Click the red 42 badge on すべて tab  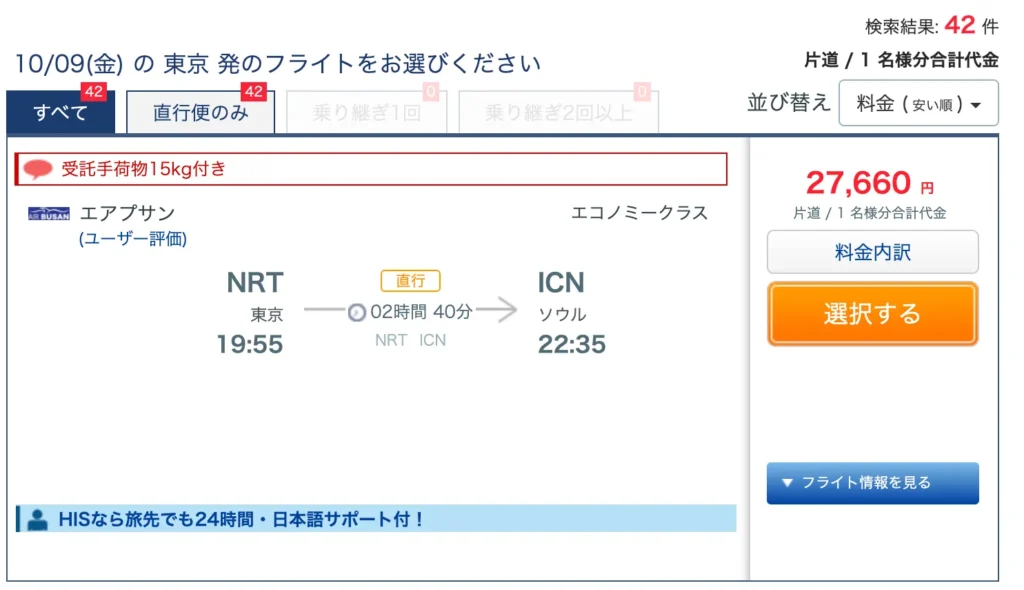coord(93,92)
